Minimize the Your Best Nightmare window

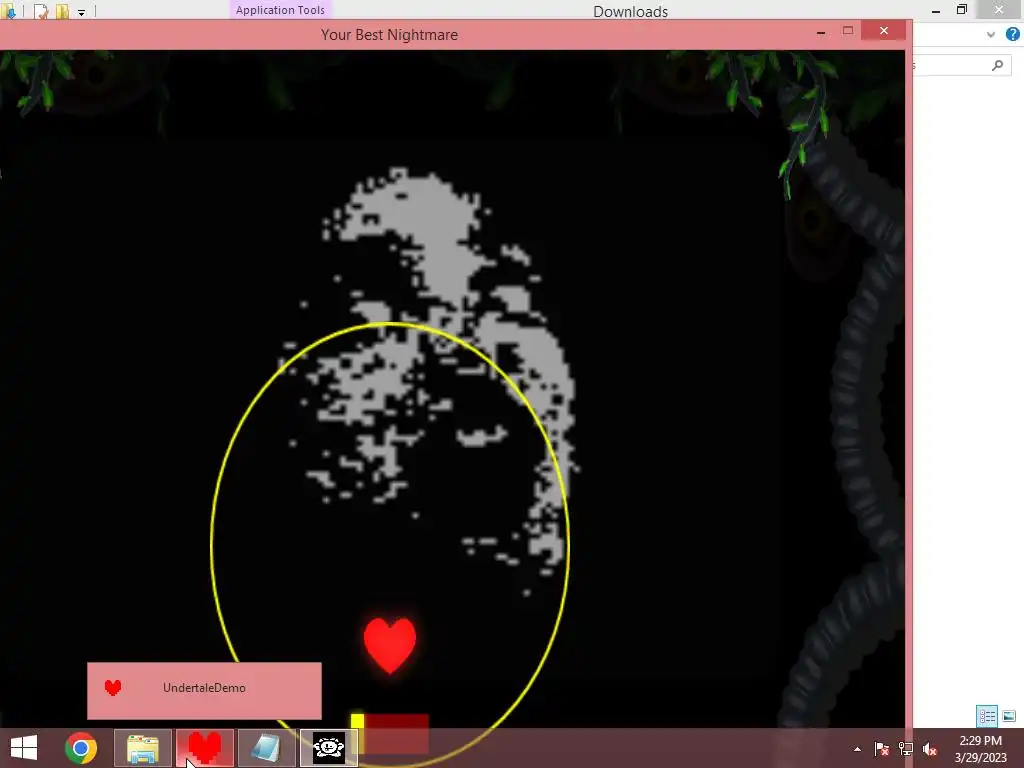point(821,31)
